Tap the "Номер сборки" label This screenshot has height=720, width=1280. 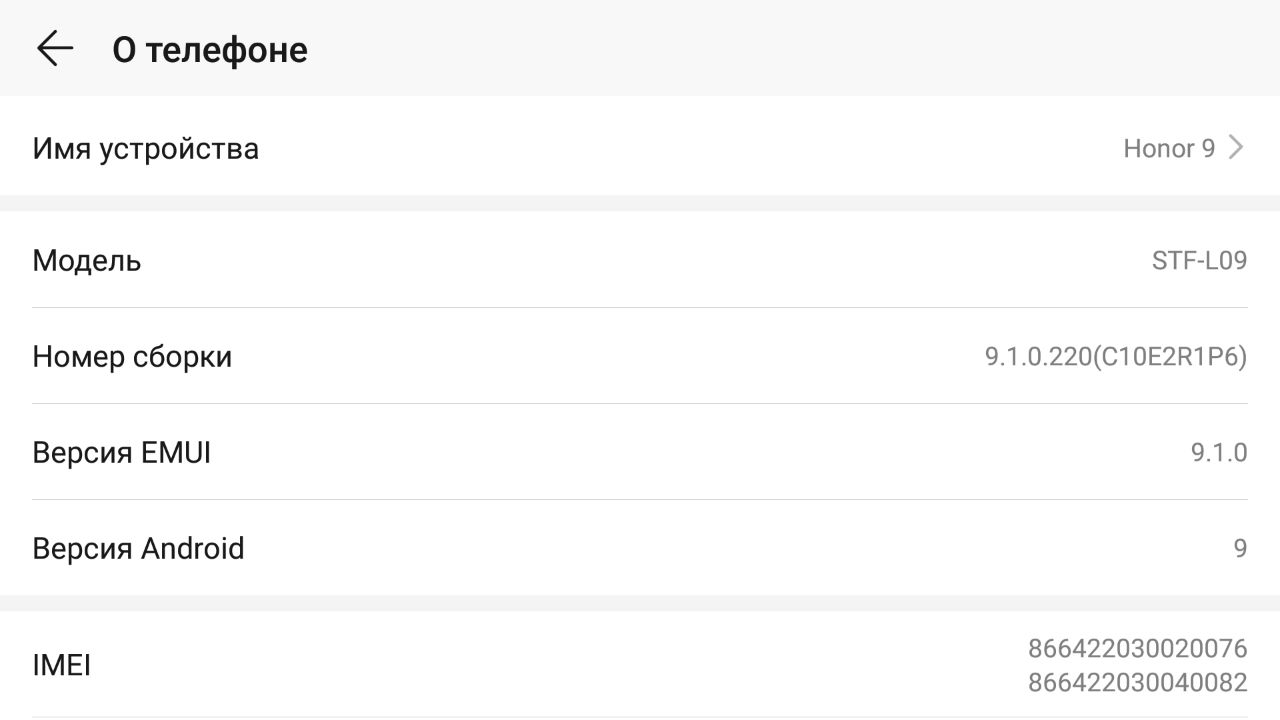pyautogui.click(x=132, y=356)
